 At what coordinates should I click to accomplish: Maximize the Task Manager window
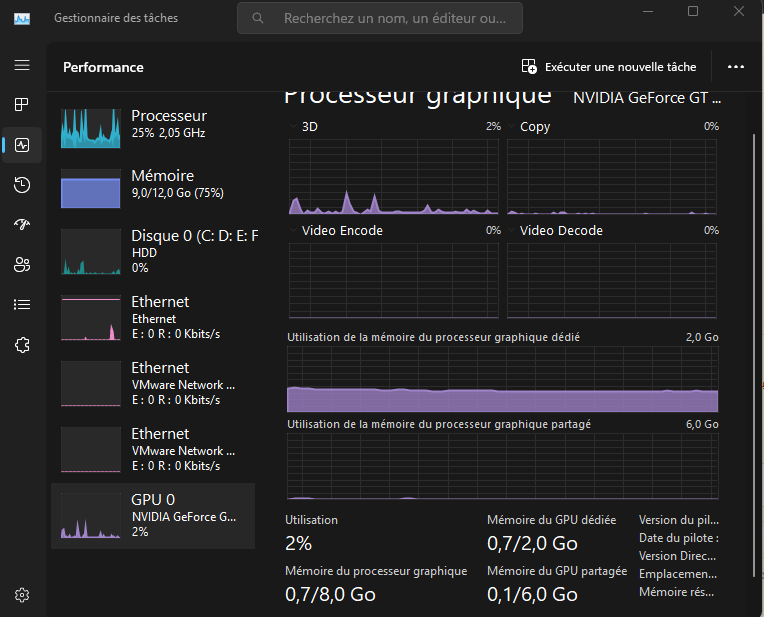(693, 11)
